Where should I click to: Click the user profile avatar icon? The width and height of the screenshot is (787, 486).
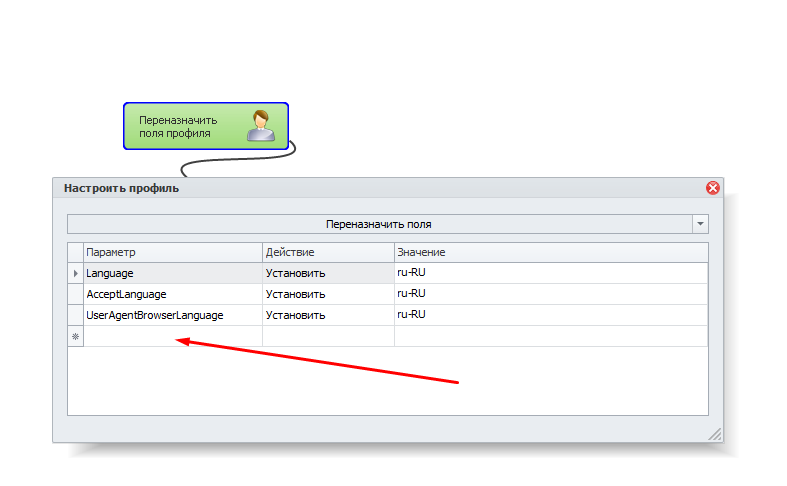tap(260, 126)
